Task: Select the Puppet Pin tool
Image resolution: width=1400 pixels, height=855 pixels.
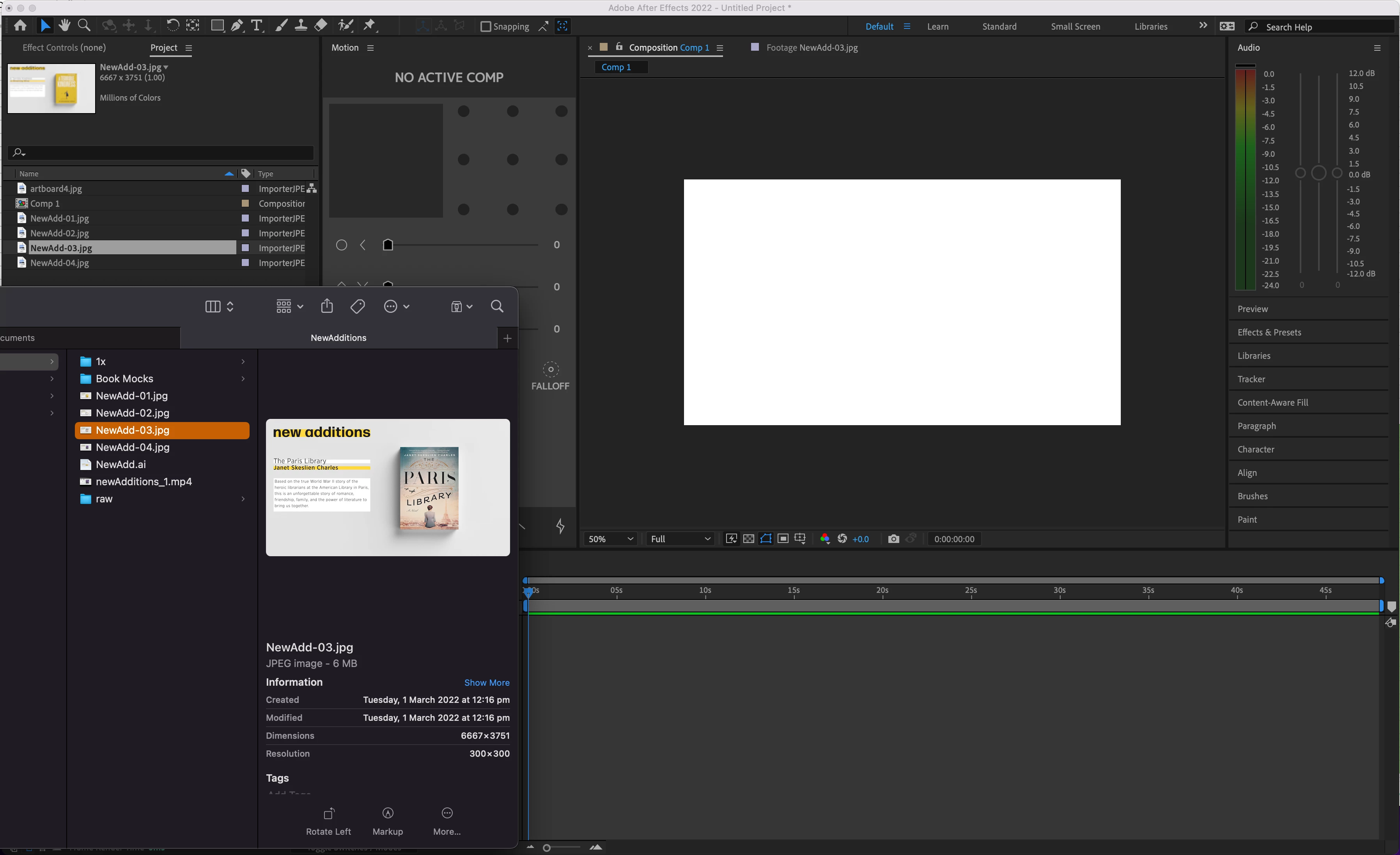Action: tap(369, 26)
